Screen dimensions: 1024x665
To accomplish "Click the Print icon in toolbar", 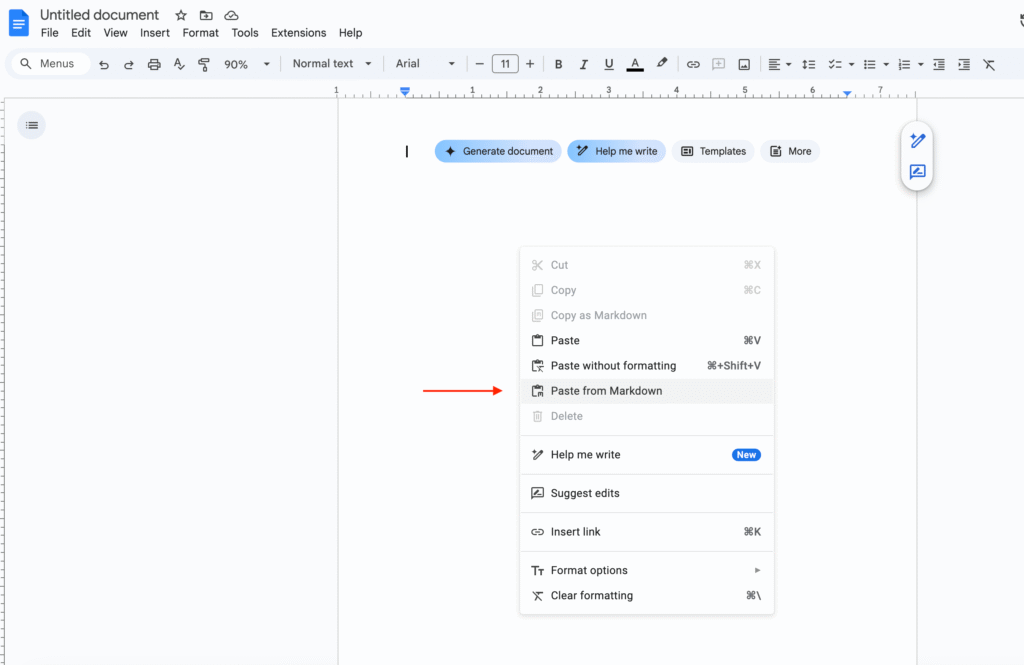I will click(154, 64).
